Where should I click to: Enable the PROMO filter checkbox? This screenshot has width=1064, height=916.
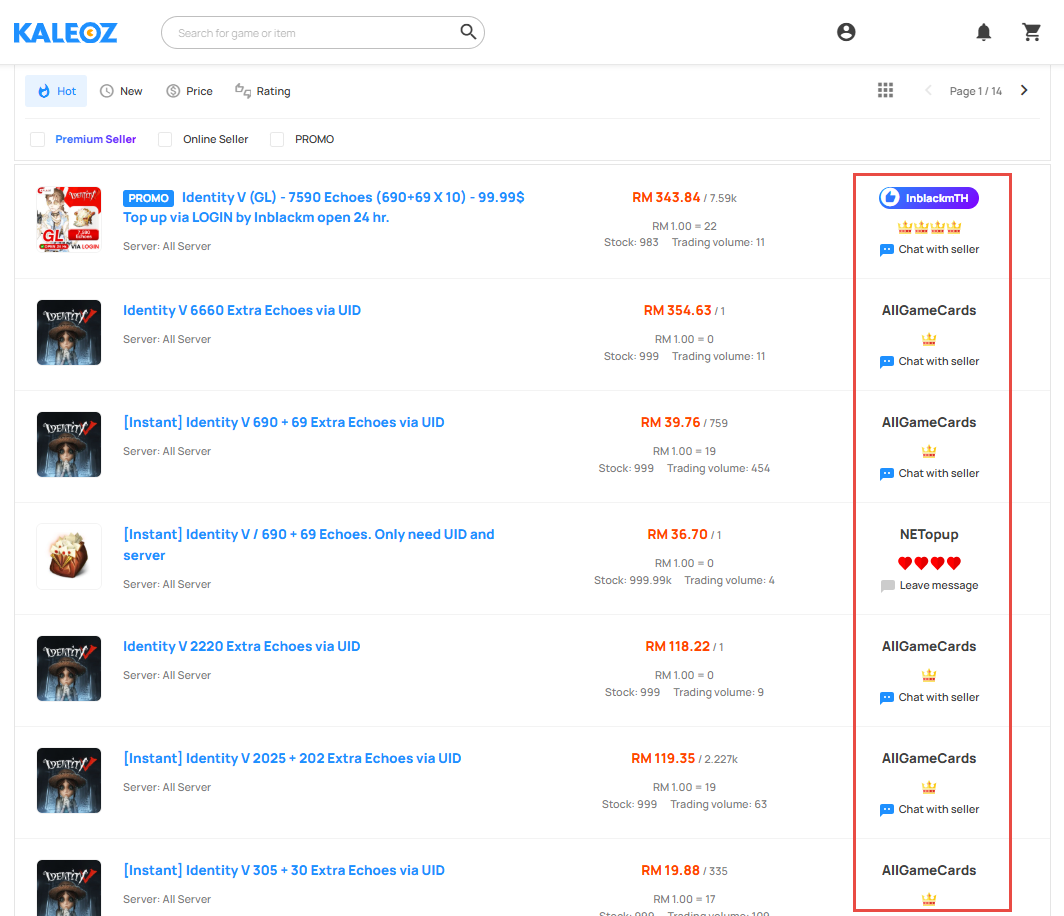[277, 139]
